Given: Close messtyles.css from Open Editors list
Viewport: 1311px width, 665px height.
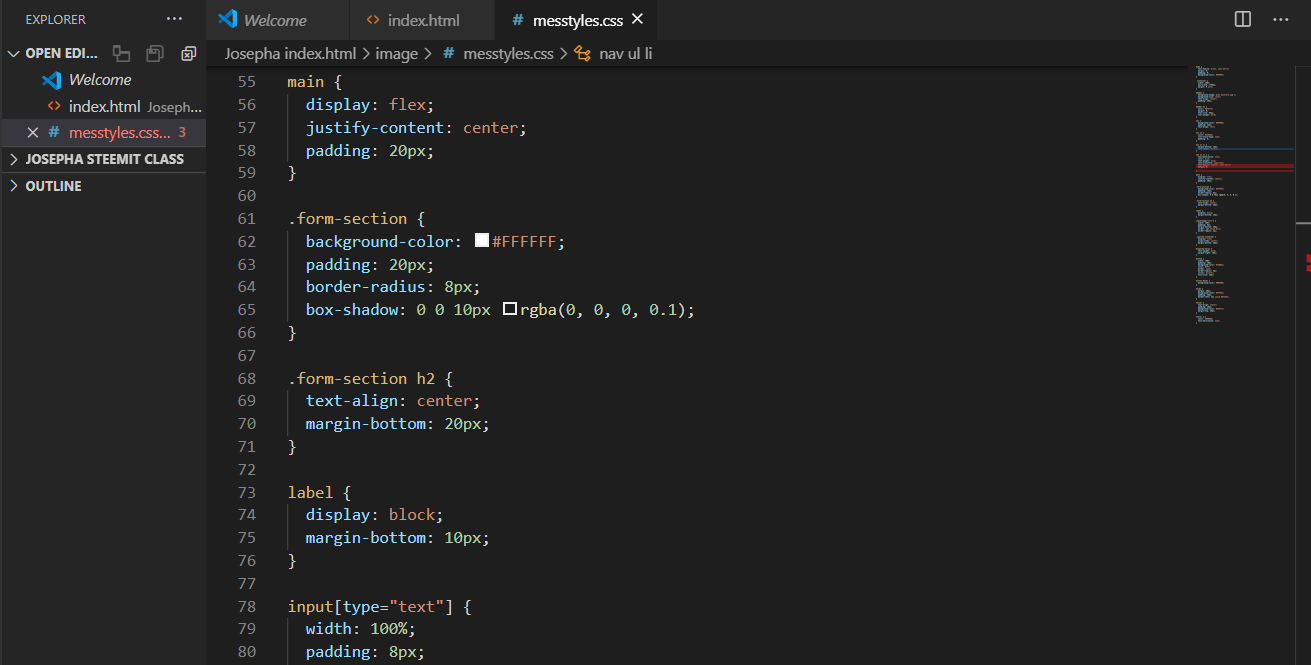Looking at the screenshot, I should (33, 132).
